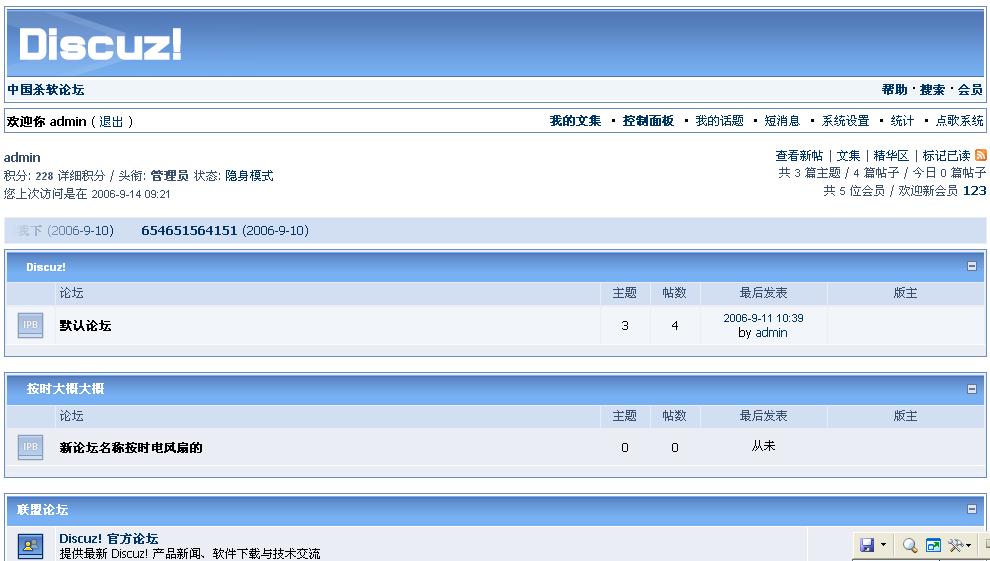Click the resize picture window icon
This screenshot has width=990, height=561.
point(933,545)
